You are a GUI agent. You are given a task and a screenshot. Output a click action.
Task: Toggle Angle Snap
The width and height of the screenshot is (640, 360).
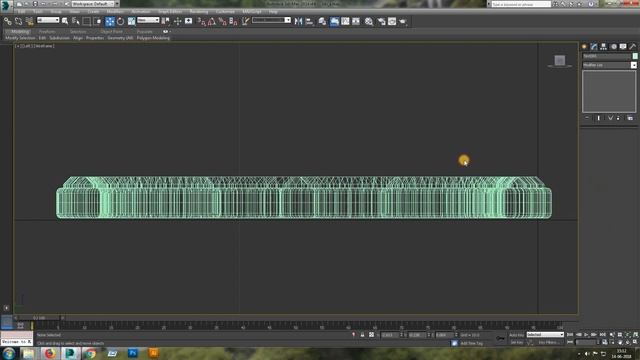coord(212,21)
